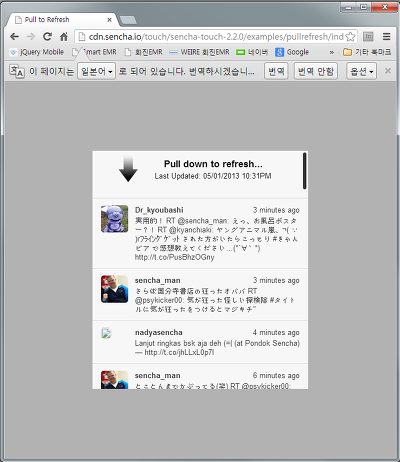Click the nadyasencha broken avatar image
400x462 pixels.
coord(106,333)
